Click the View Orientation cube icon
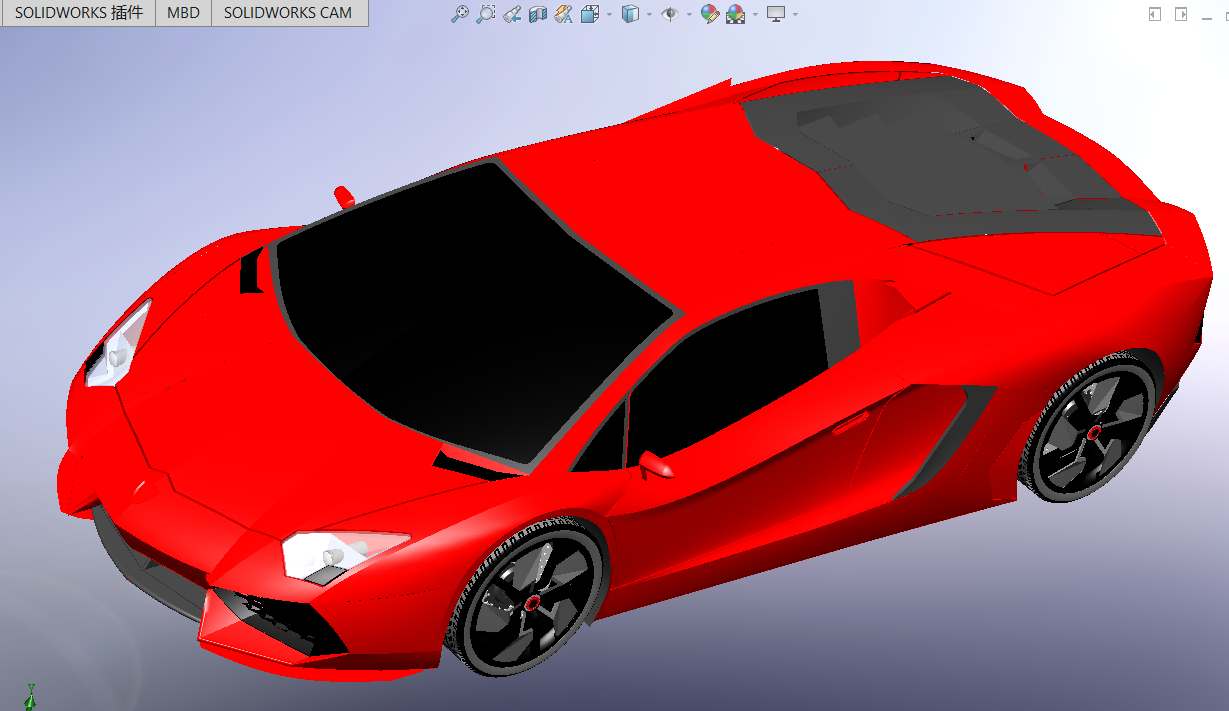 tap(590, 14)
